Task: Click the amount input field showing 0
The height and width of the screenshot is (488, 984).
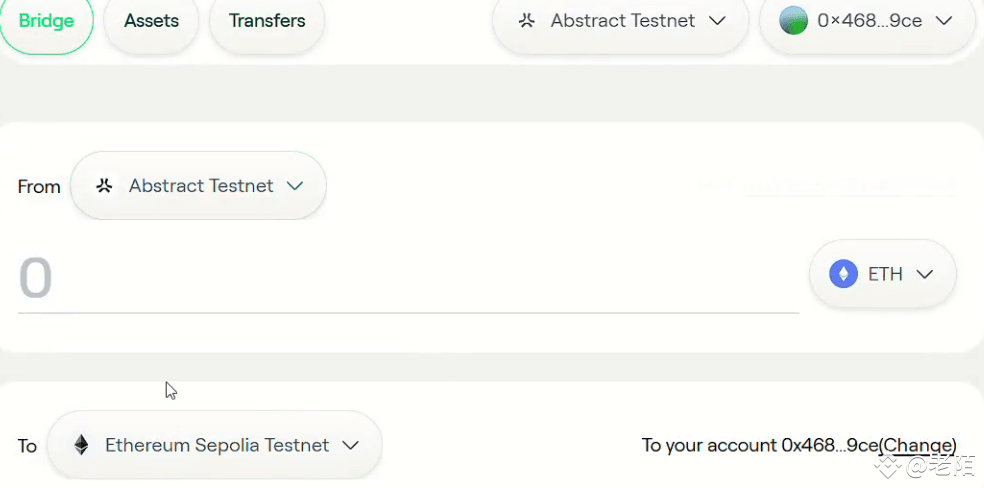Action: [x=408, y=279]
